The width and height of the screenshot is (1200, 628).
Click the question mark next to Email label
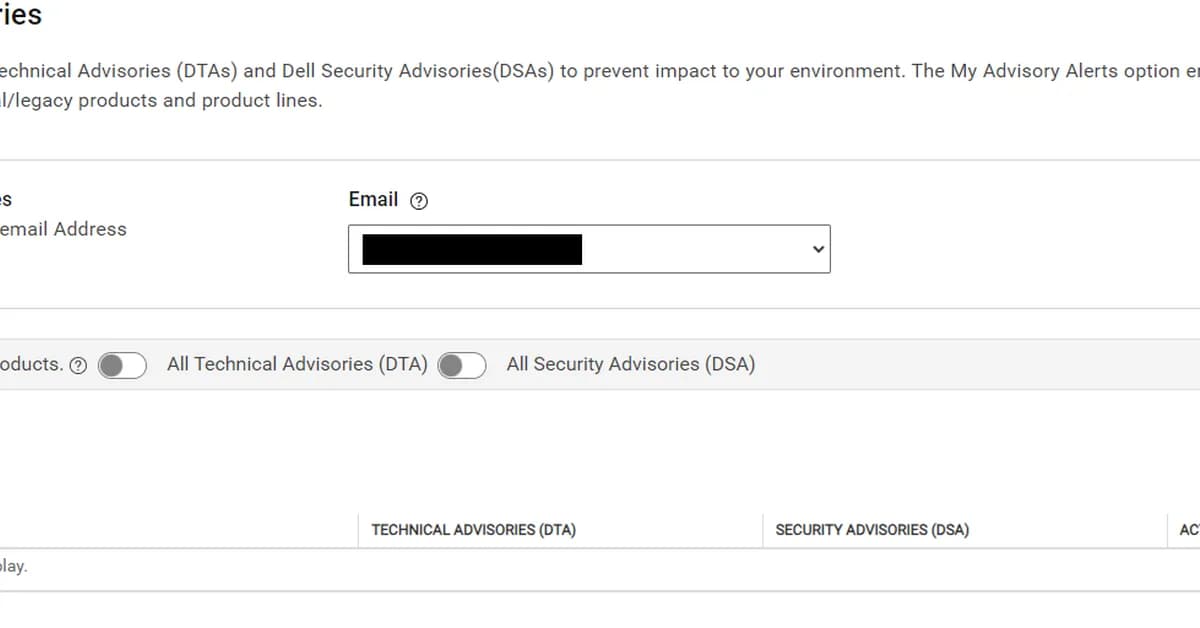point(418,200)
